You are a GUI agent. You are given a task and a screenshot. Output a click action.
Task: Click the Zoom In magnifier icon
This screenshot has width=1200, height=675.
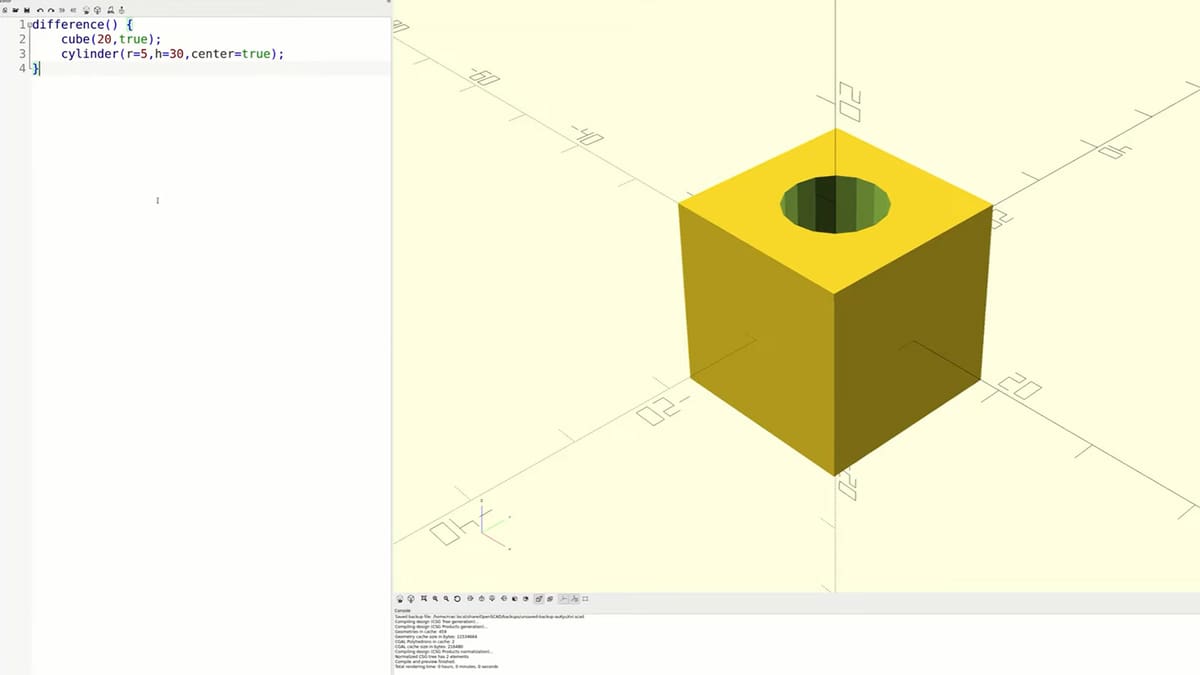point(435,598)
